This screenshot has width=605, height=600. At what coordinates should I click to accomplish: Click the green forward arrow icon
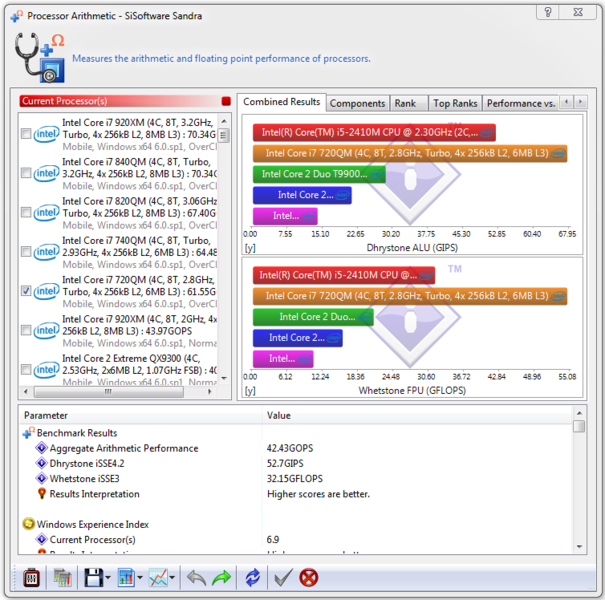click(221, 578)
